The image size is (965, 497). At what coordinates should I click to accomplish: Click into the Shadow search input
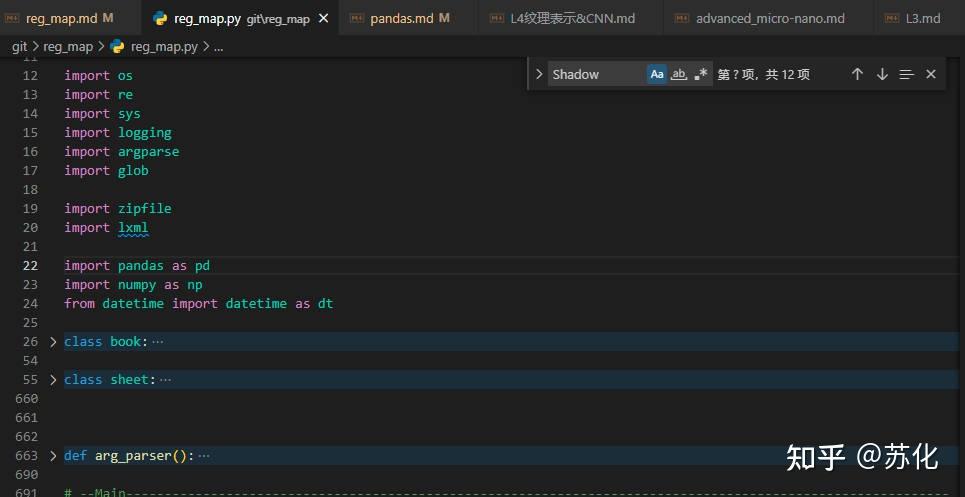tap(595, 74)
